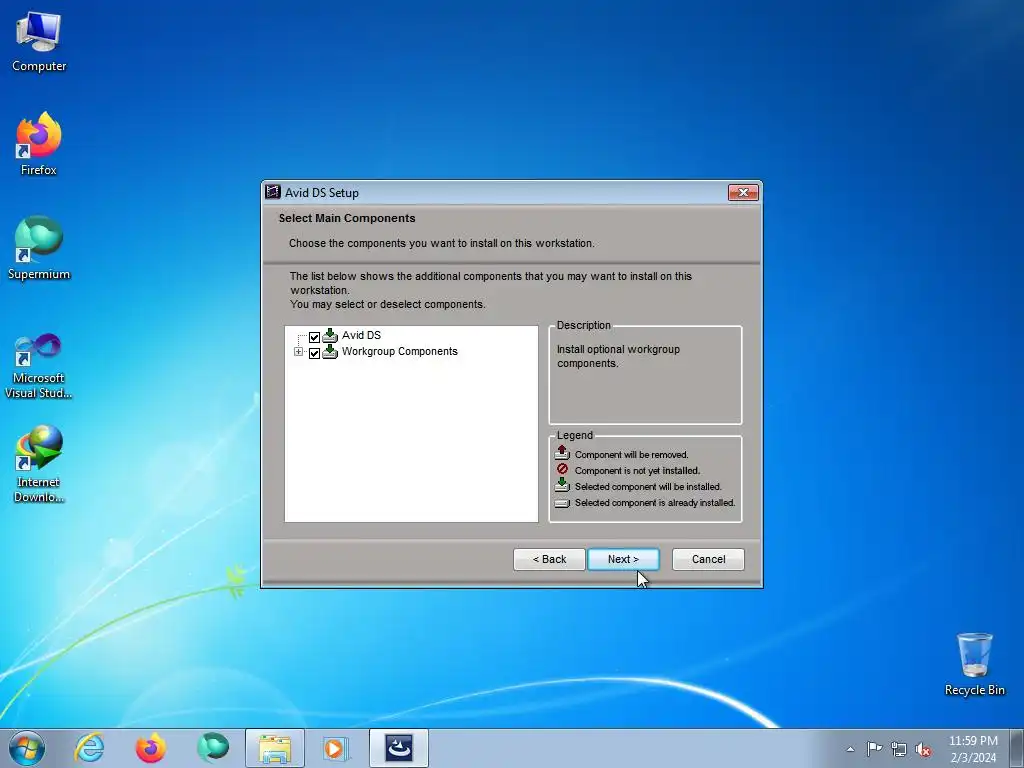The width and height of the screenshot is (1024, 768).
Task: Close the Avid DS Setup dialog
Action: tap(743, 193)
